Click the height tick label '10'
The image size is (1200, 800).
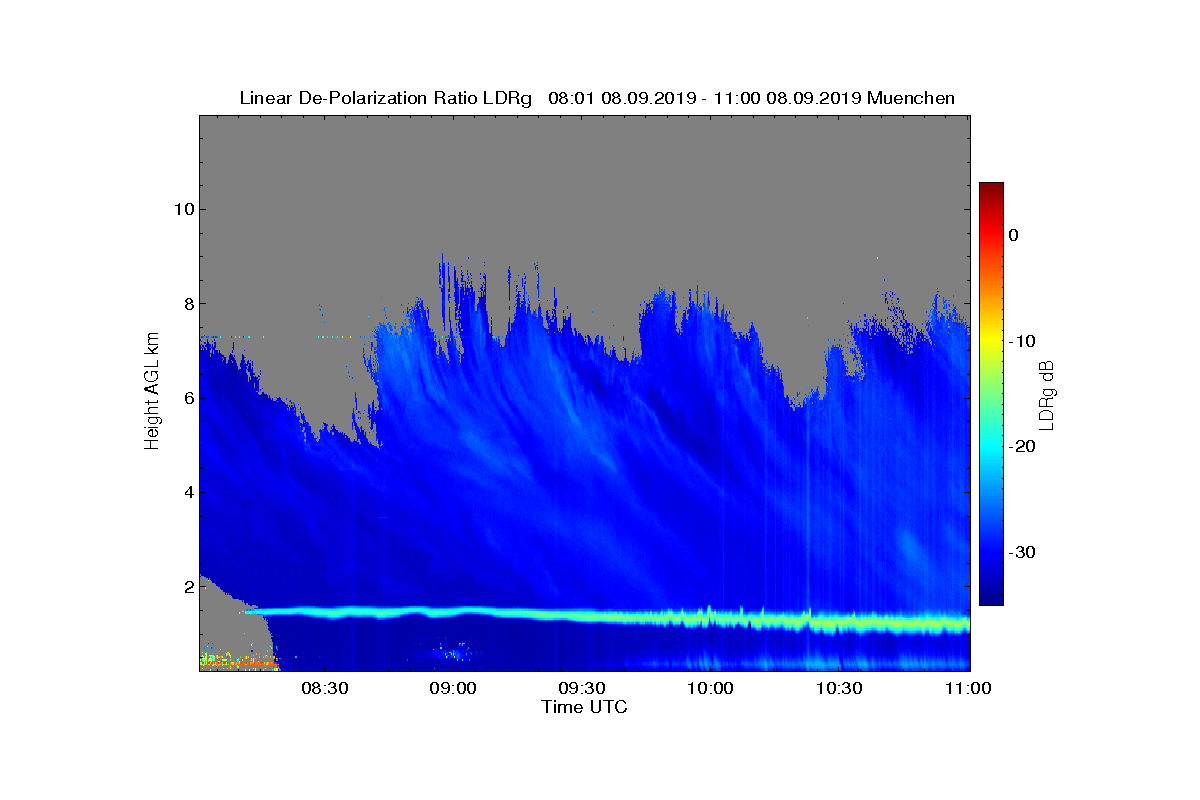[182, 209]
